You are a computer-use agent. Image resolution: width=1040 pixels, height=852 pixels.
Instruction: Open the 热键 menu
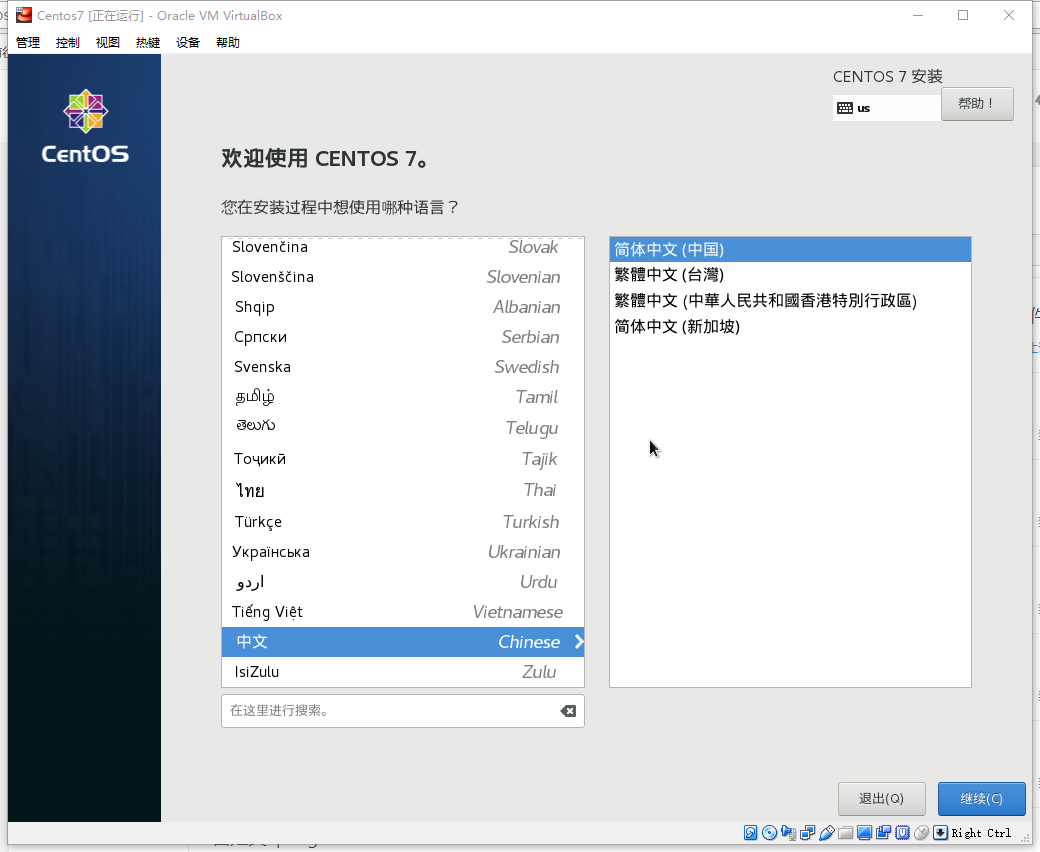pos(148,42)
